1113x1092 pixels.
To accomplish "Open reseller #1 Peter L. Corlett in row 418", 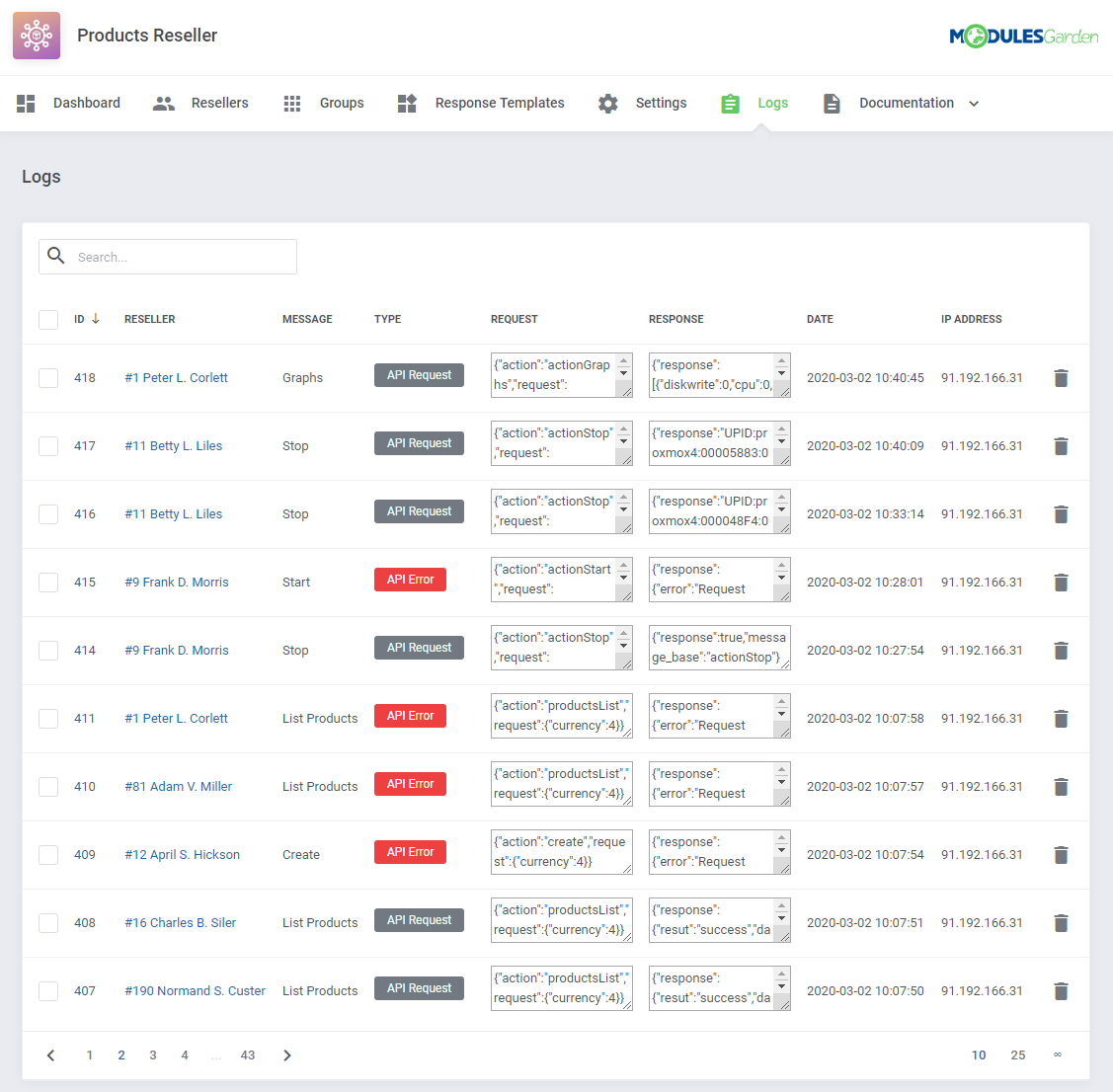I will pos(176,378).
